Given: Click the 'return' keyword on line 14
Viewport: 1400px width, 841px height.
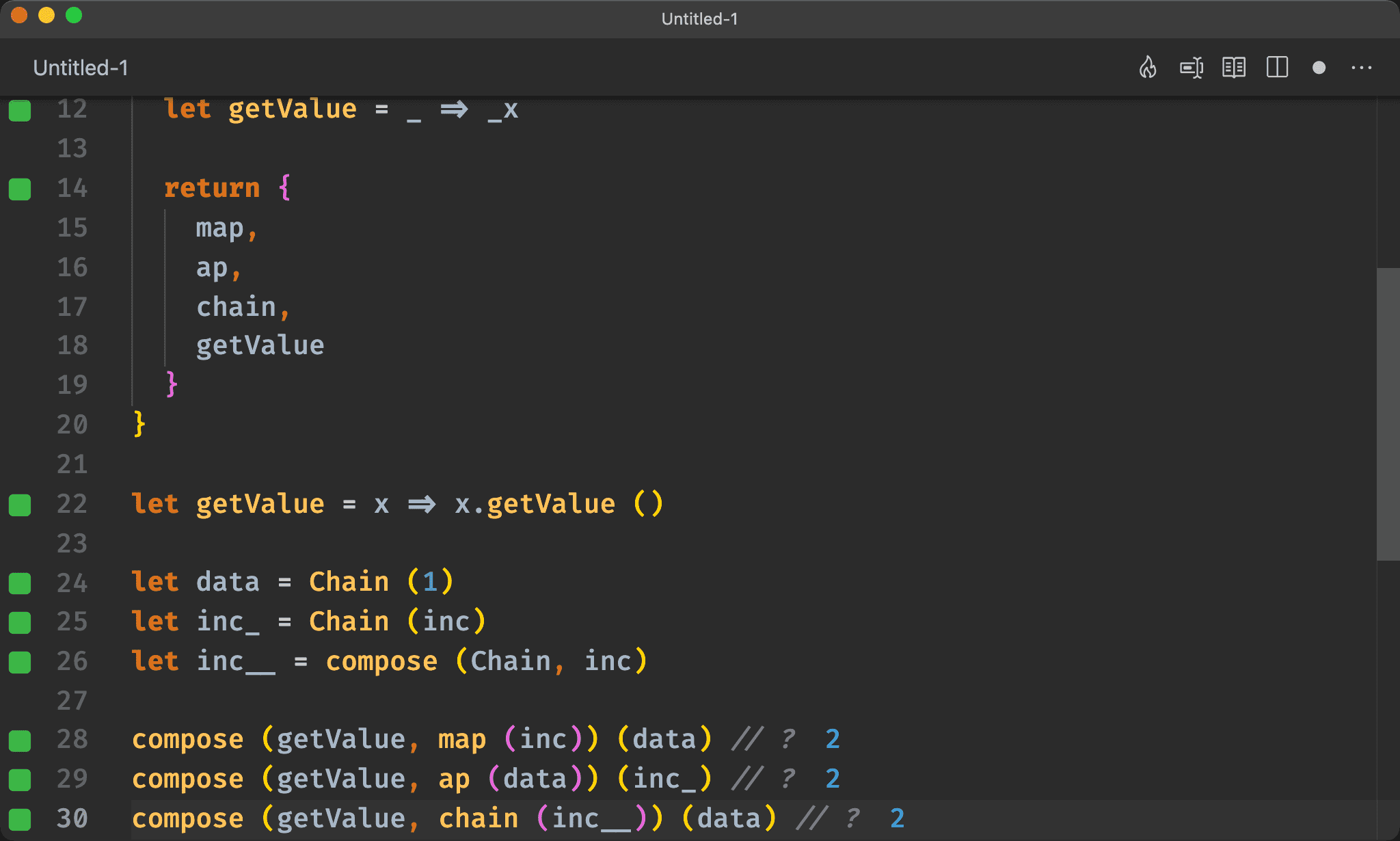Looking at the screenshot, I should (x=212, y=188).
